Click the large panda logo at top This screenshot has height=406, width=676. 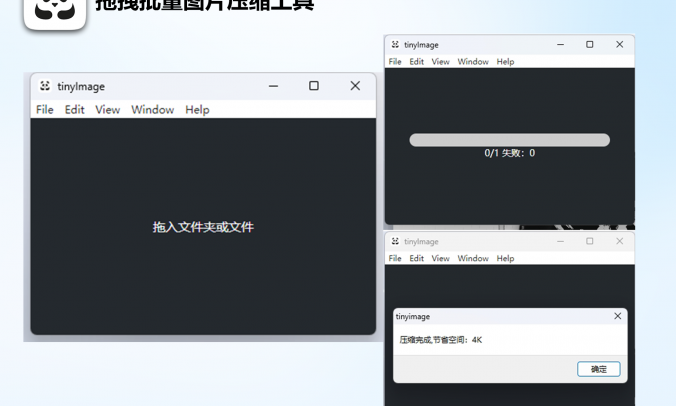(x=55, y=13)
